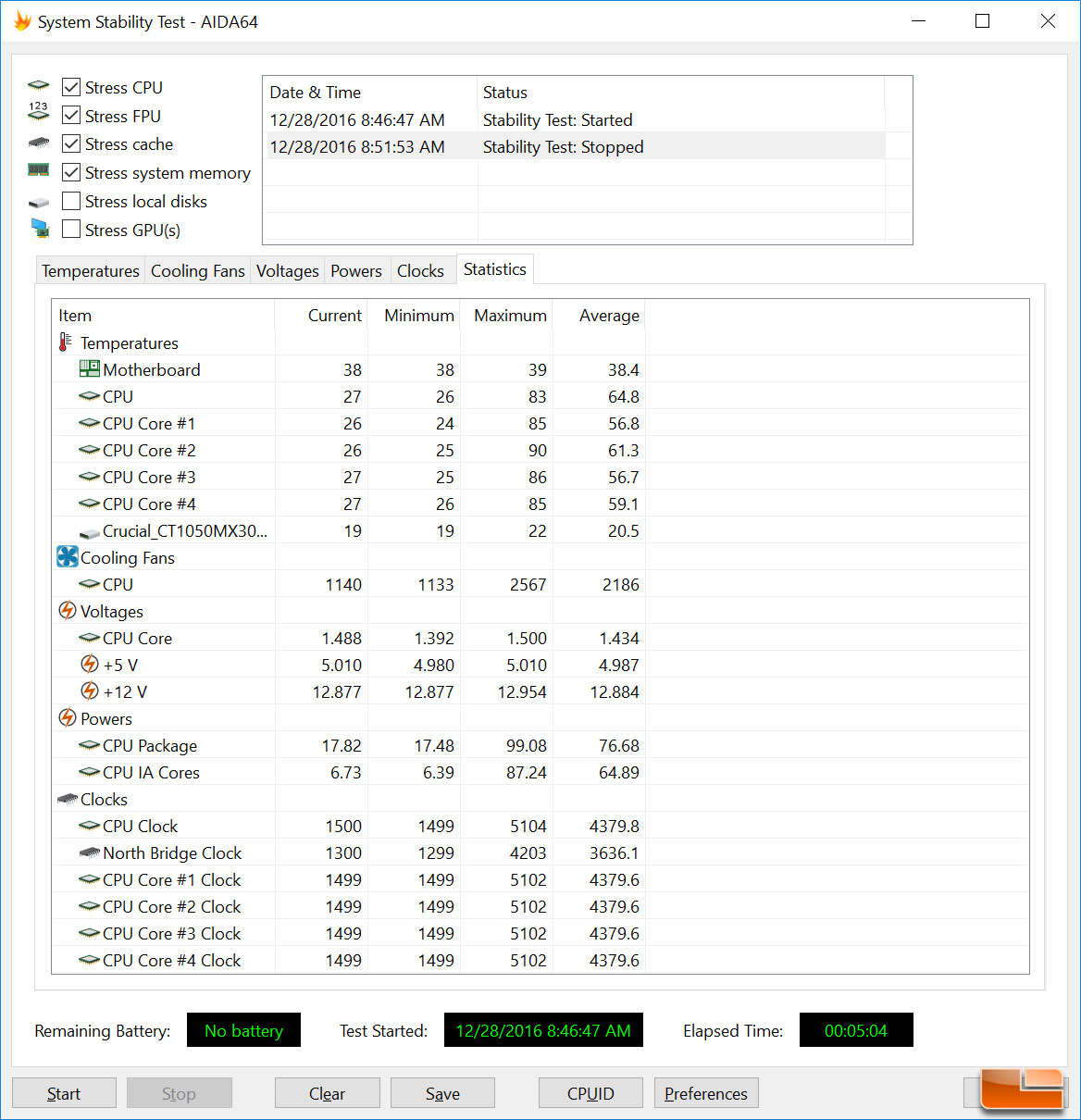The height and width of the screenshot is (1120, 1081).
Task: Click the dark chip icon next to Clocks
Action: pyautogui.click(x=68, y=799)
